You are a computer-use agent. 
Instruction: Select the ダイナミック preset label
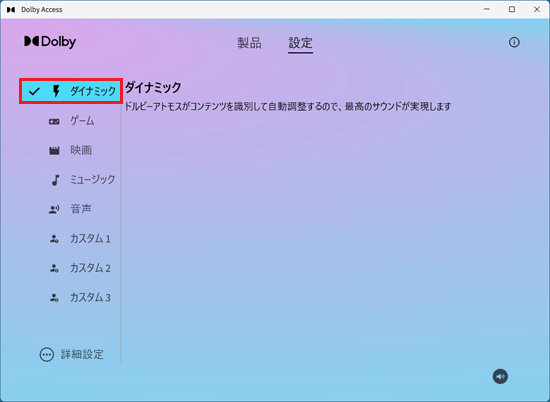click(93, 91)
